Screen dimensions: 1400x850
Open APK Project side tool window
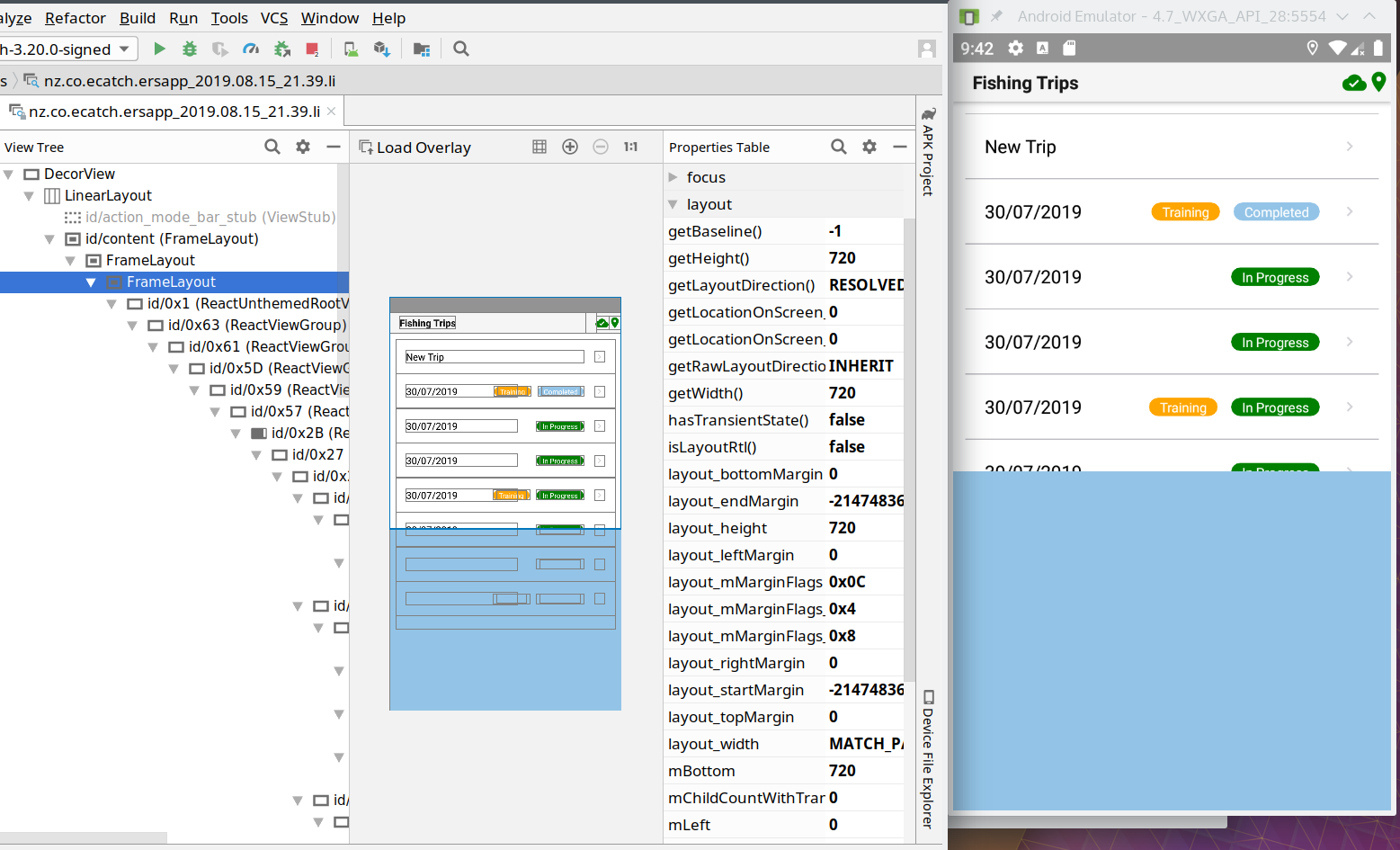929,151
